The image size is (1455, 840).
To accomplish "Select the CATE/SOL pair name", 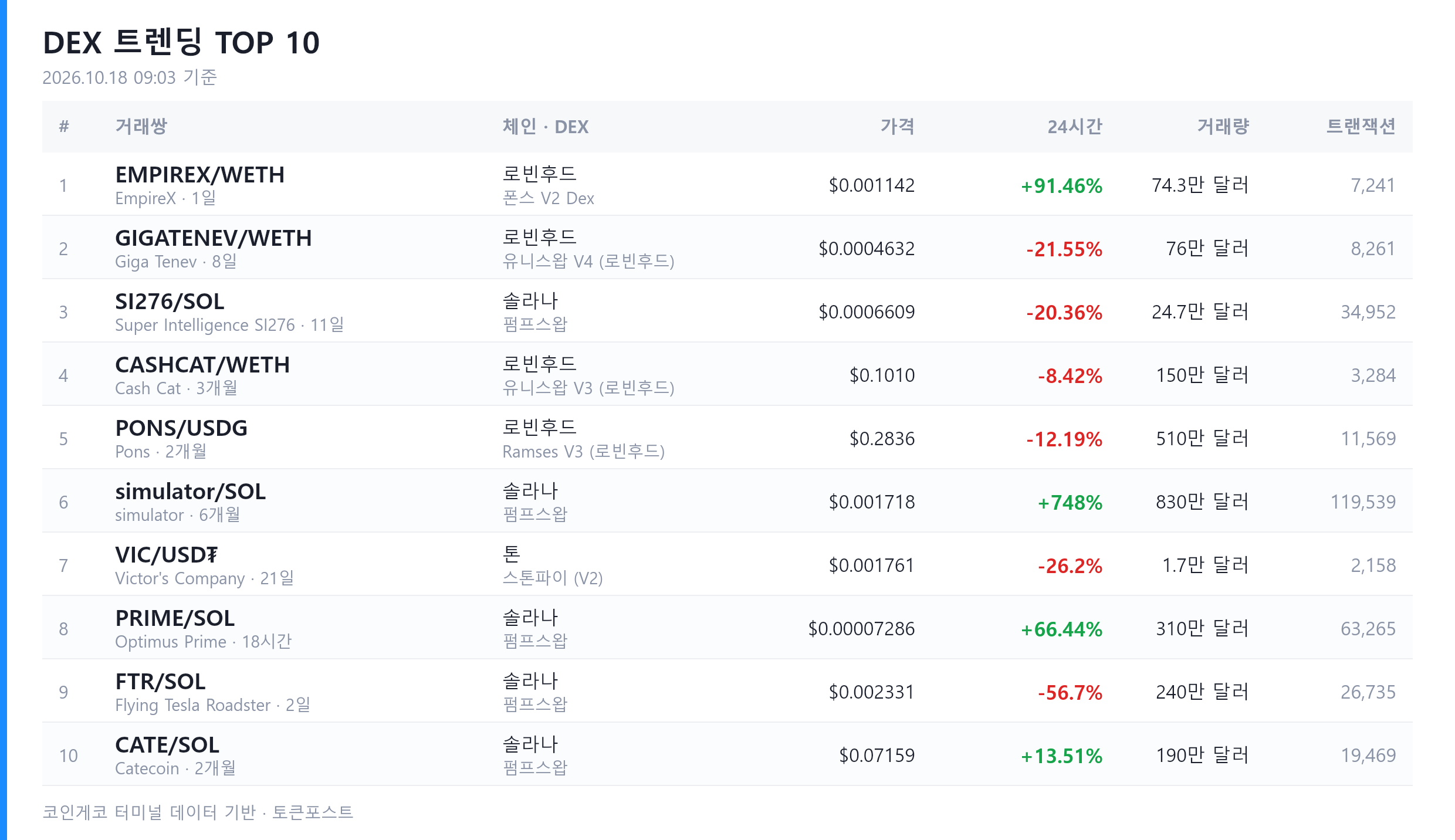I will (167, 745).
